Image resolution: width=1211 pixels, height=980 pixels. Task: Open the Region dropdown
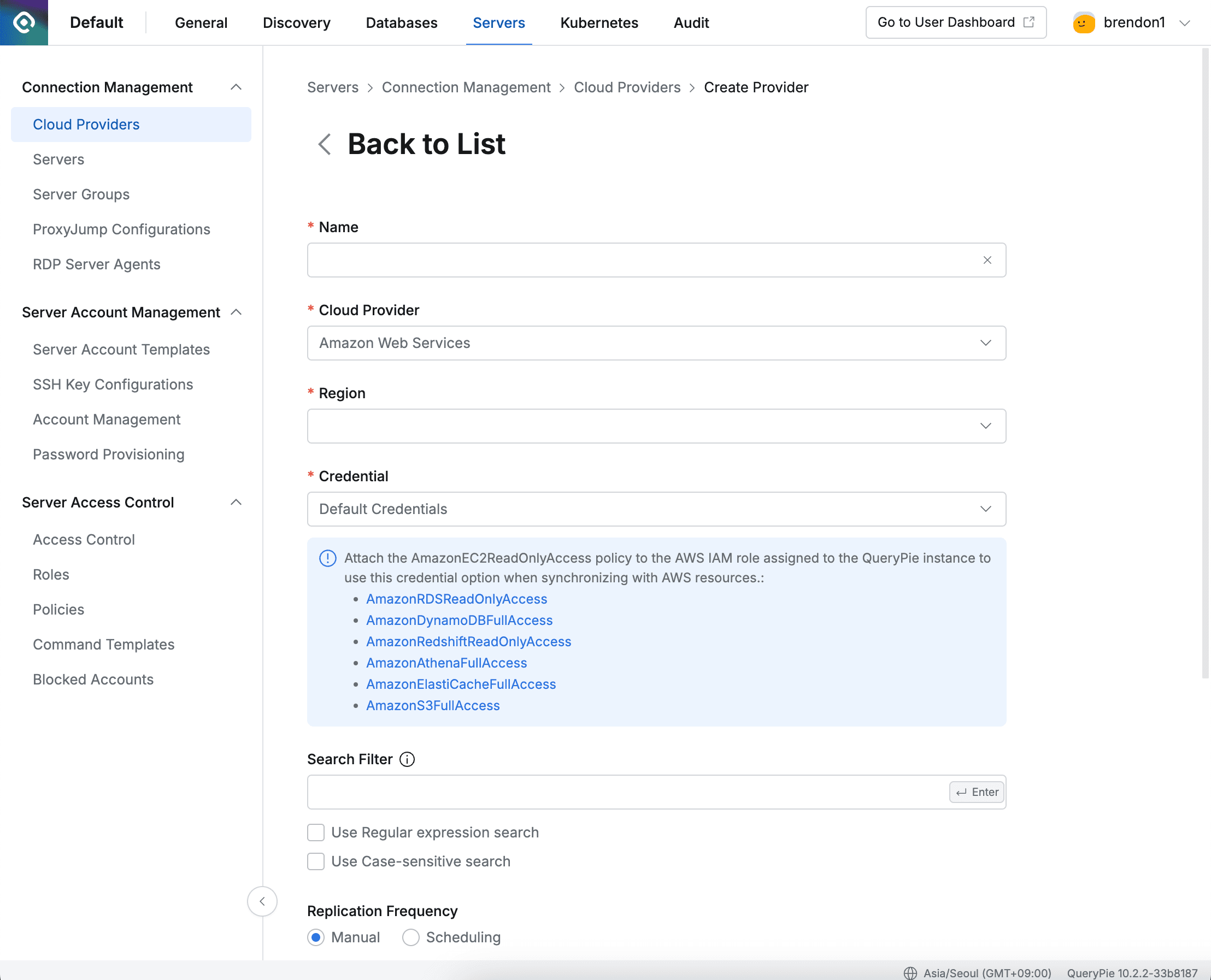point(656,426)
